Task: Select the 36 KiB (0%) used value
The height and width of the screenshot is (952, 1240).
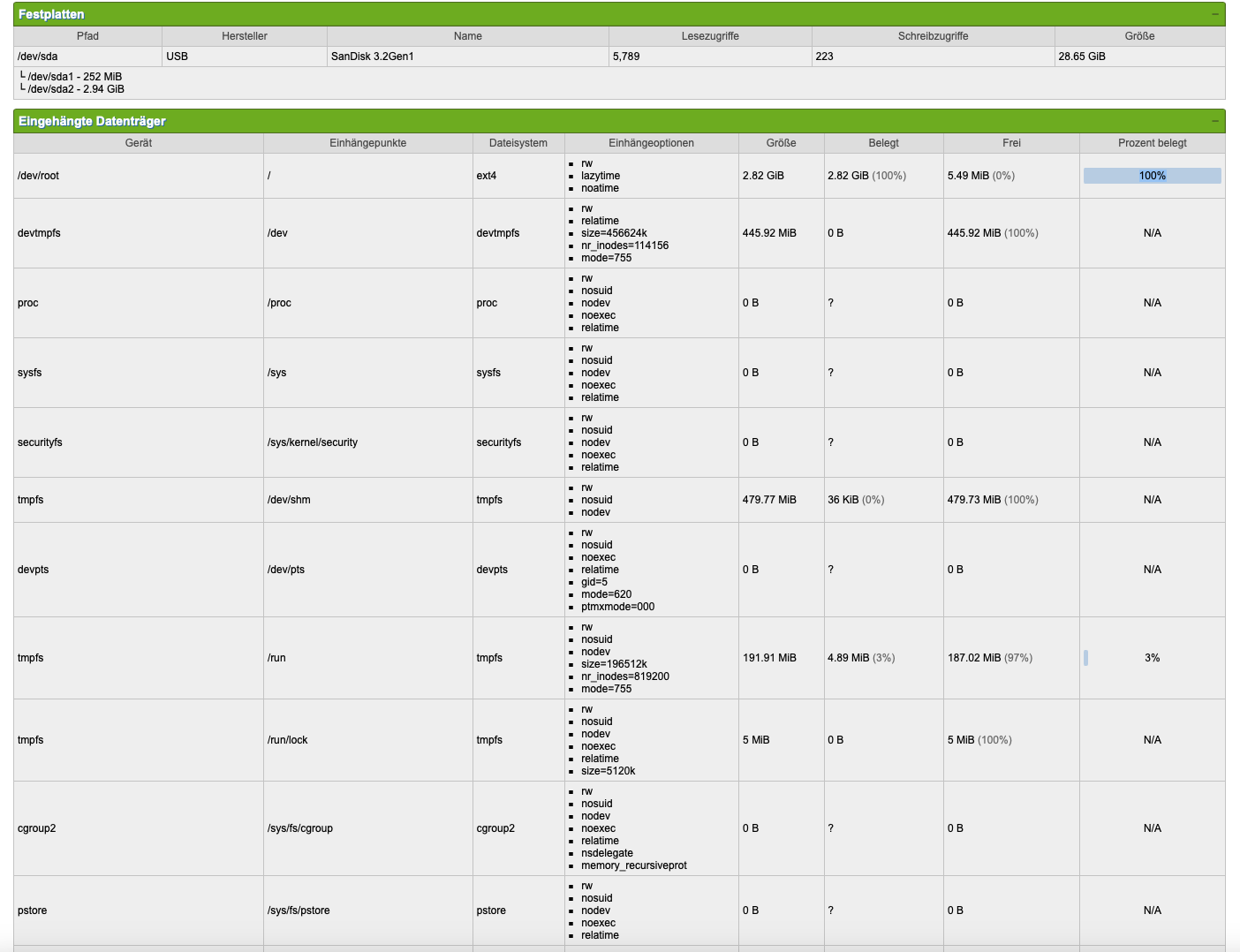Action: [856, 500]
